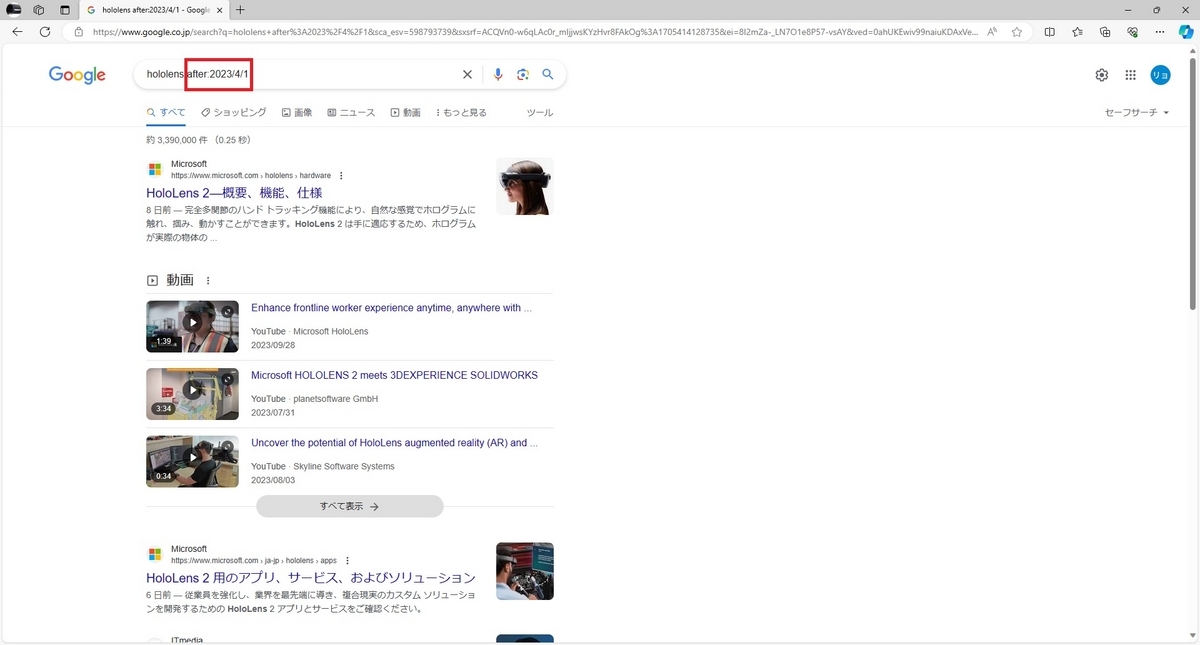Open Enhance frontline worker experience link
Viewport: 1200px width, 645px height.
click(391, 308)
